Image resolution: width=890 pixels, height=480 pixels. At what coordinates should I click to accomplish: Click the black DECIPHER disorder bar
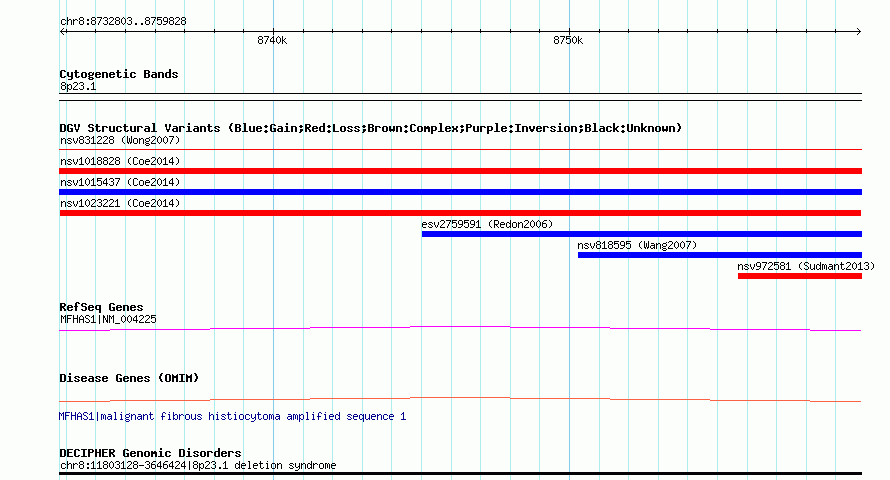pyautogui.click(x=460, y=473)
